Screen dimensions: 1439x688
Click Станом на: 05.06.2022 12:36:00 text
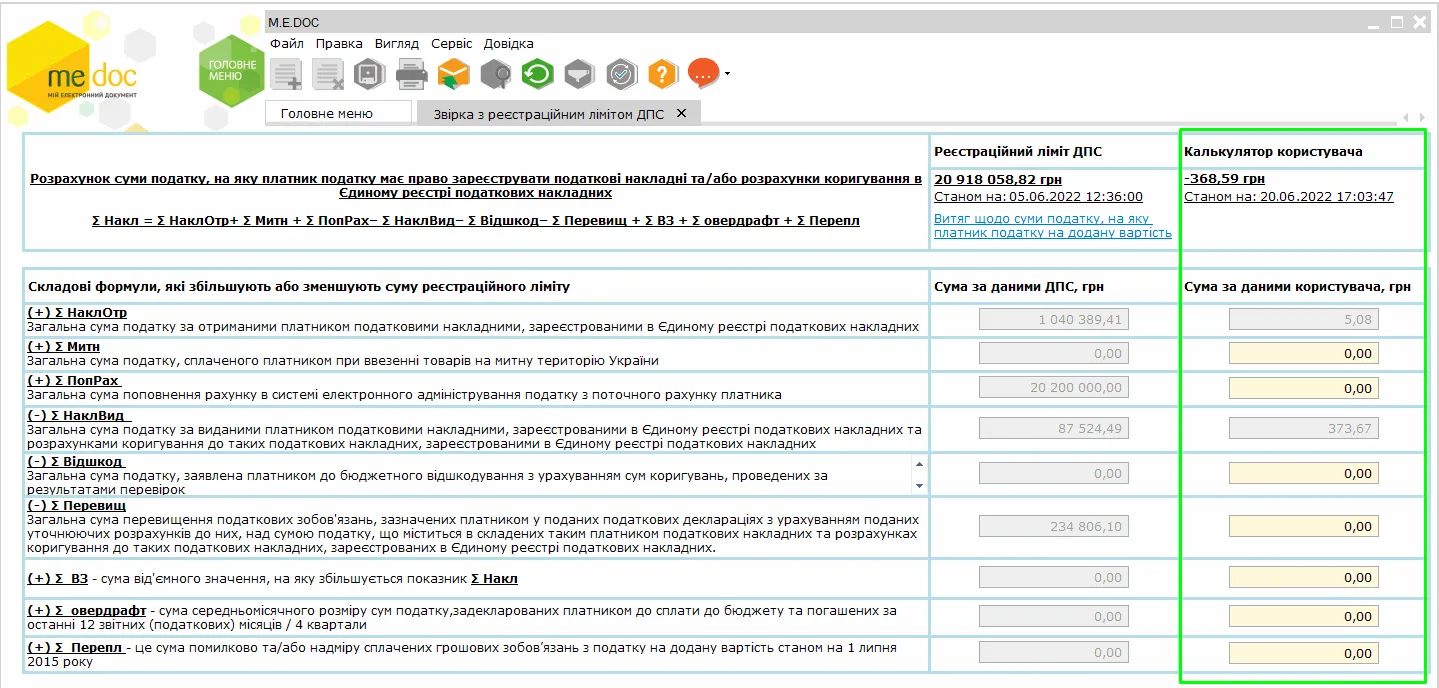tap(1038, 196)
